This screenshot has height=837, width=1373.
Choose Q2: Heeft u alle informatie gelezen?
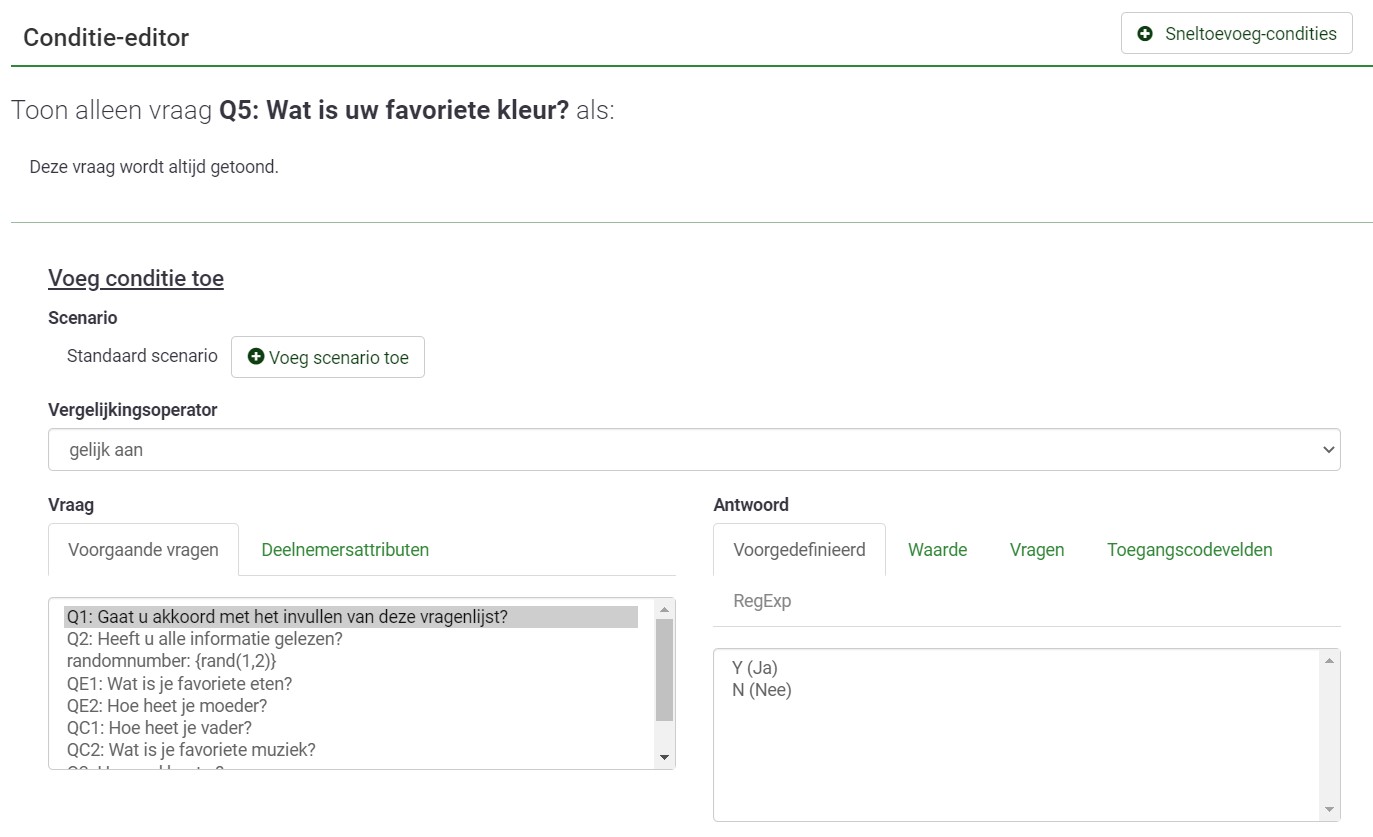[205, 639]
